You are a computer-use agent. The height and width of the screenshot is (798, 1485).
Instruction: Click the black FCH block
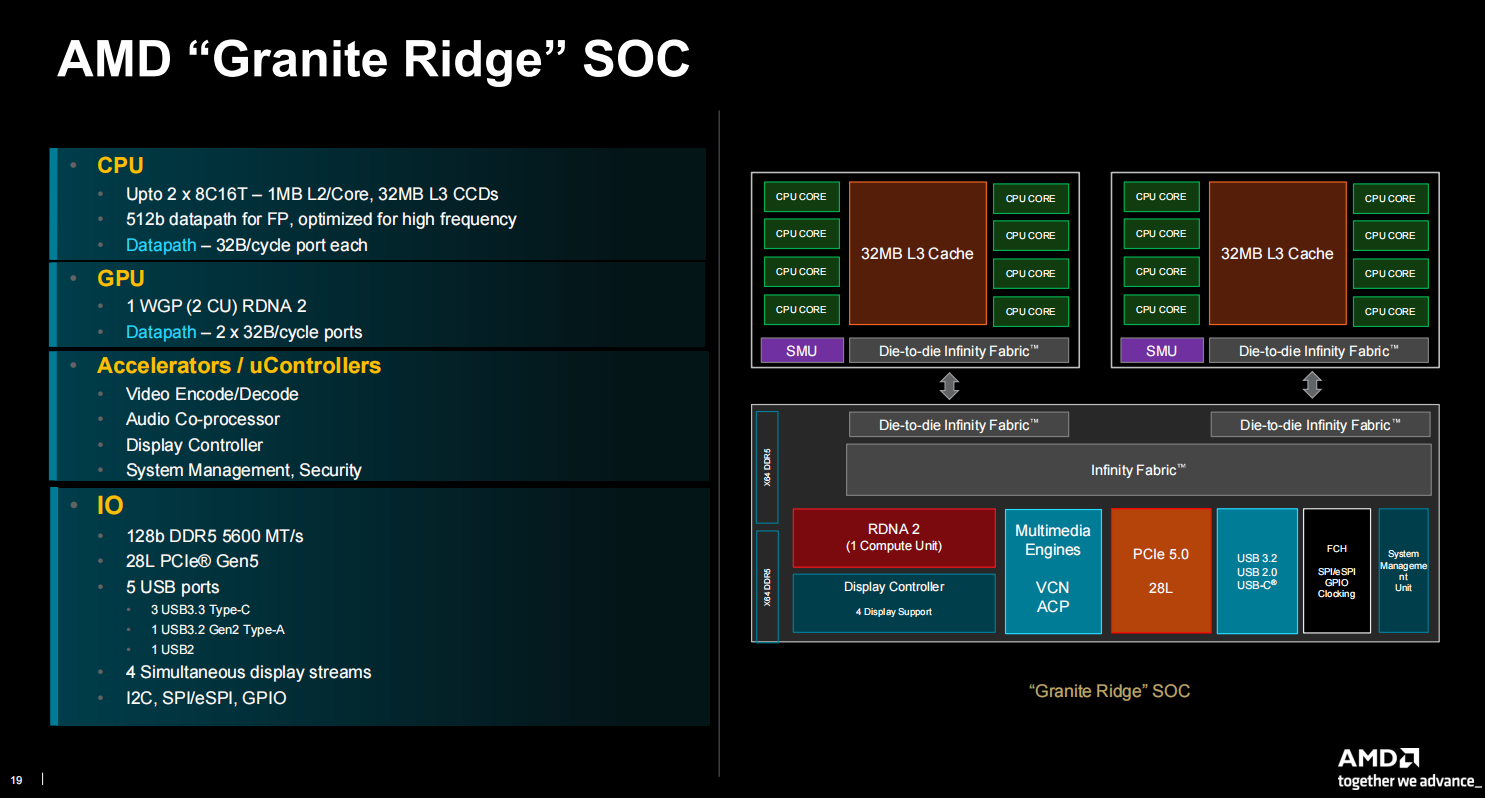pyautogui.click(x=1336, y=571)
